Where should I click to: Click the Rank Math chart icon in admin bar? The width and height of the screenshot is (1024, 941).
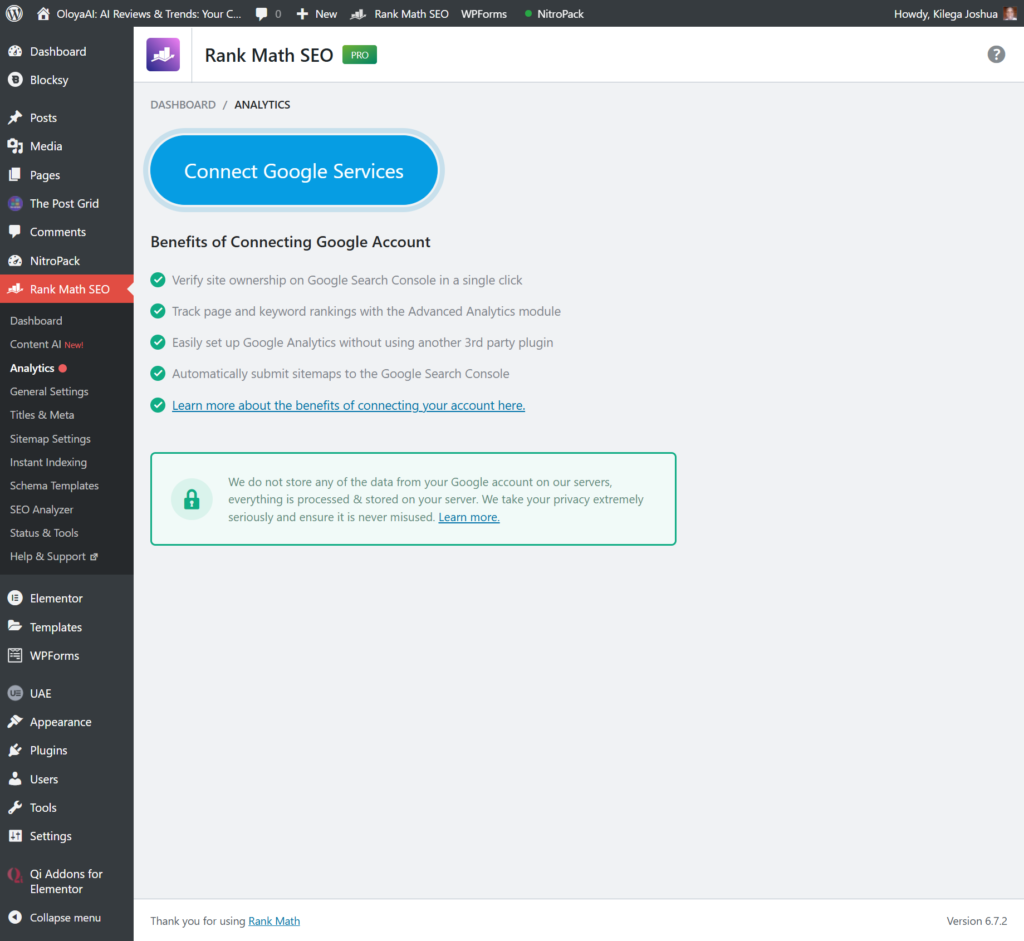pos(358,14)
